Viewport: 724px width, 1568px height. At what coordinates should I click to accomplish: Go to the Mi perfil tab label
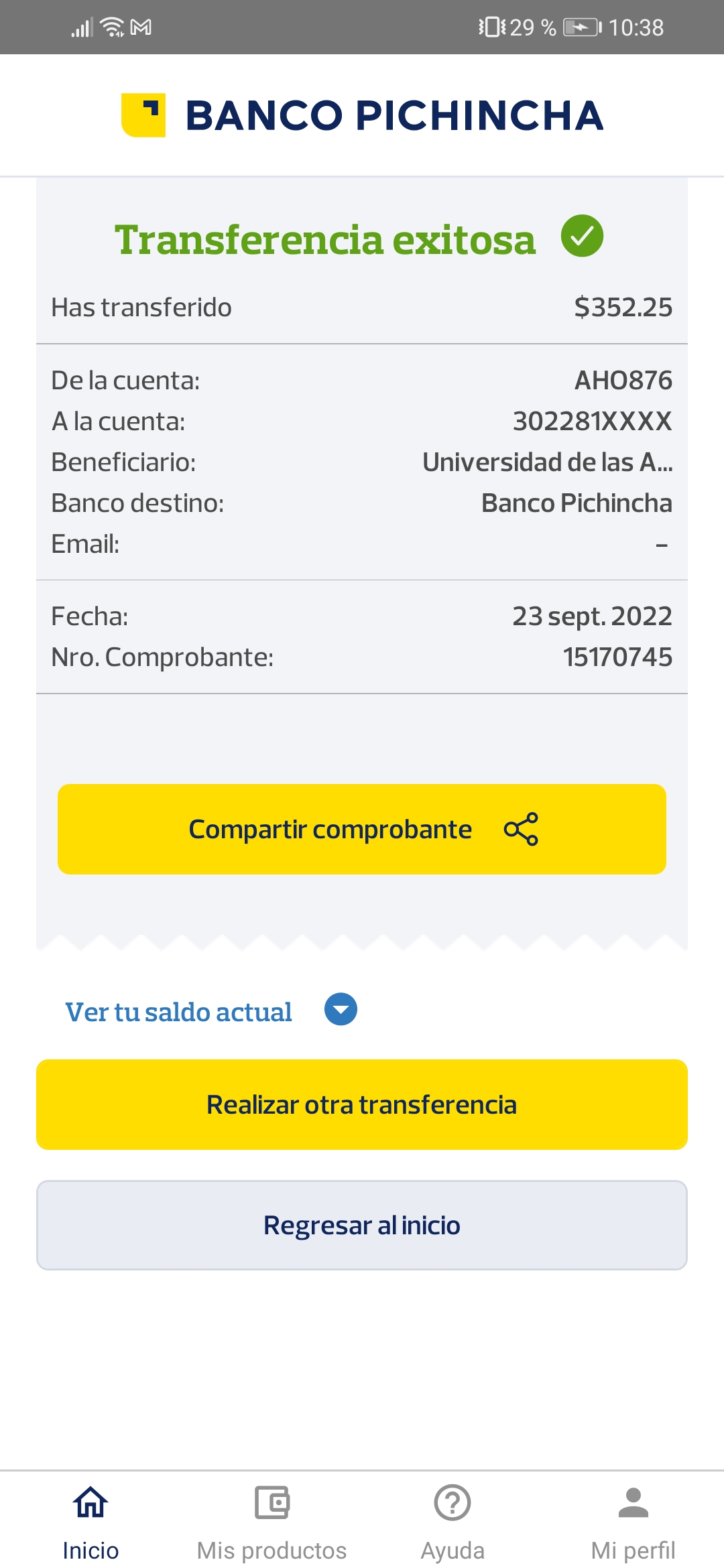click(x=633, y=1551)
